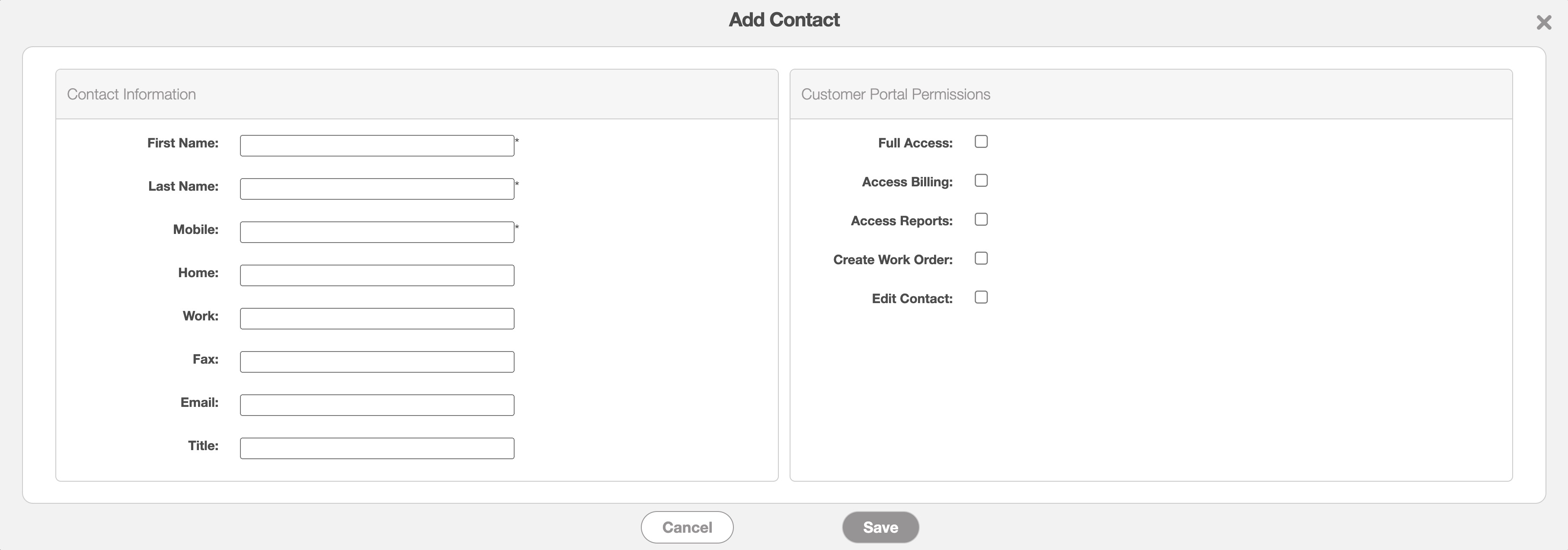1568x550 pixels.
Task: Focus the Title input field
Action: coord(377,448)
